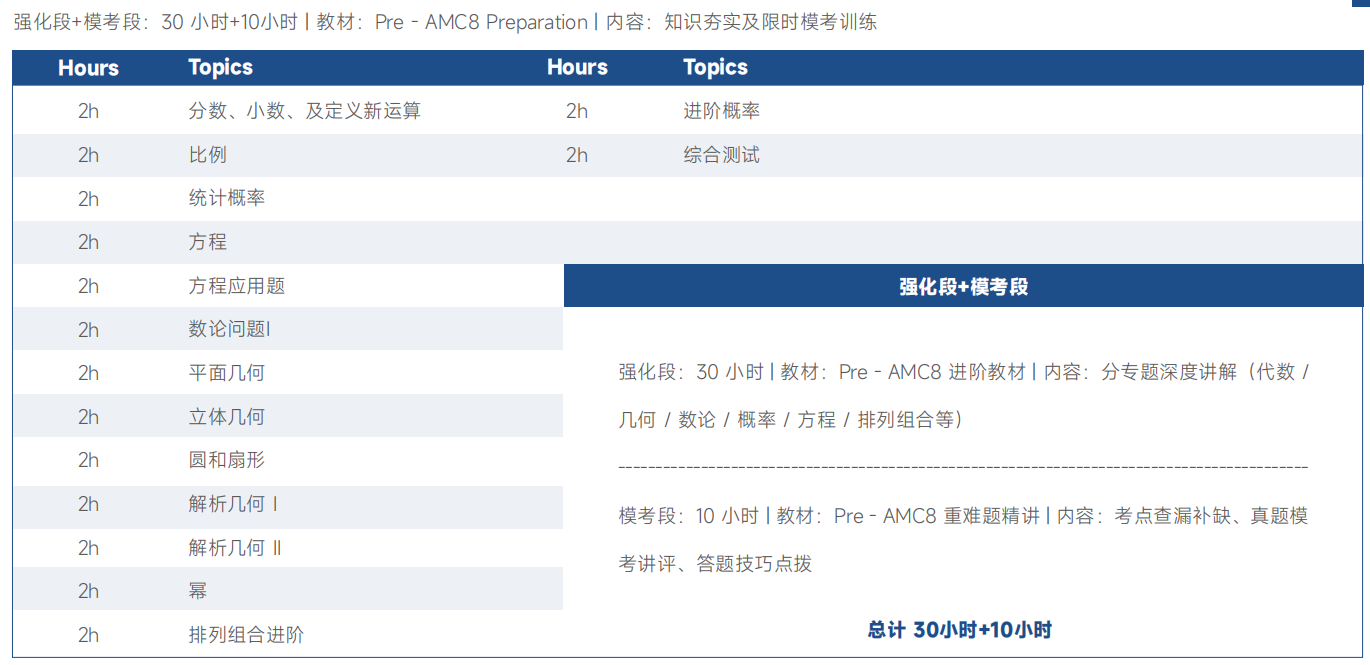The height and width of the screenshot is (665, 1370).
Task: Click the 数论问题I topic
Action: (230, 329)
